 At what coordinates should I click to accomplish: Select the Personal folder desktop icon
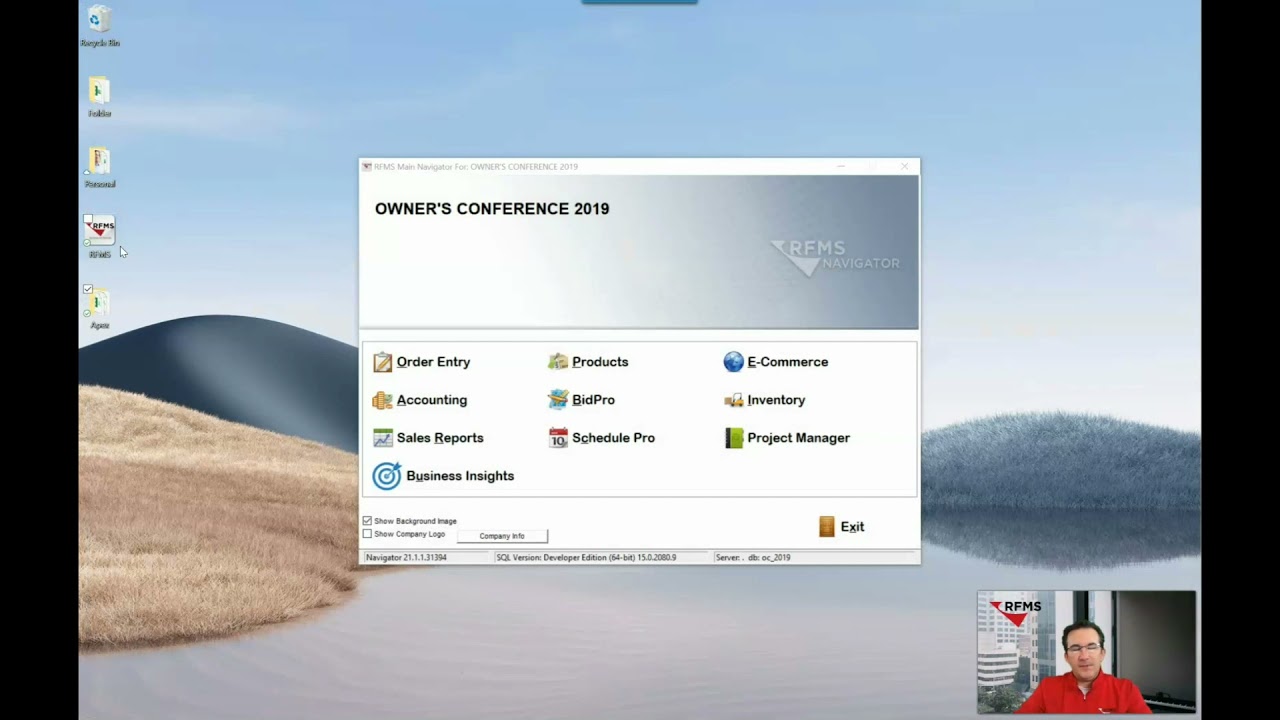[x=99, y=167]
